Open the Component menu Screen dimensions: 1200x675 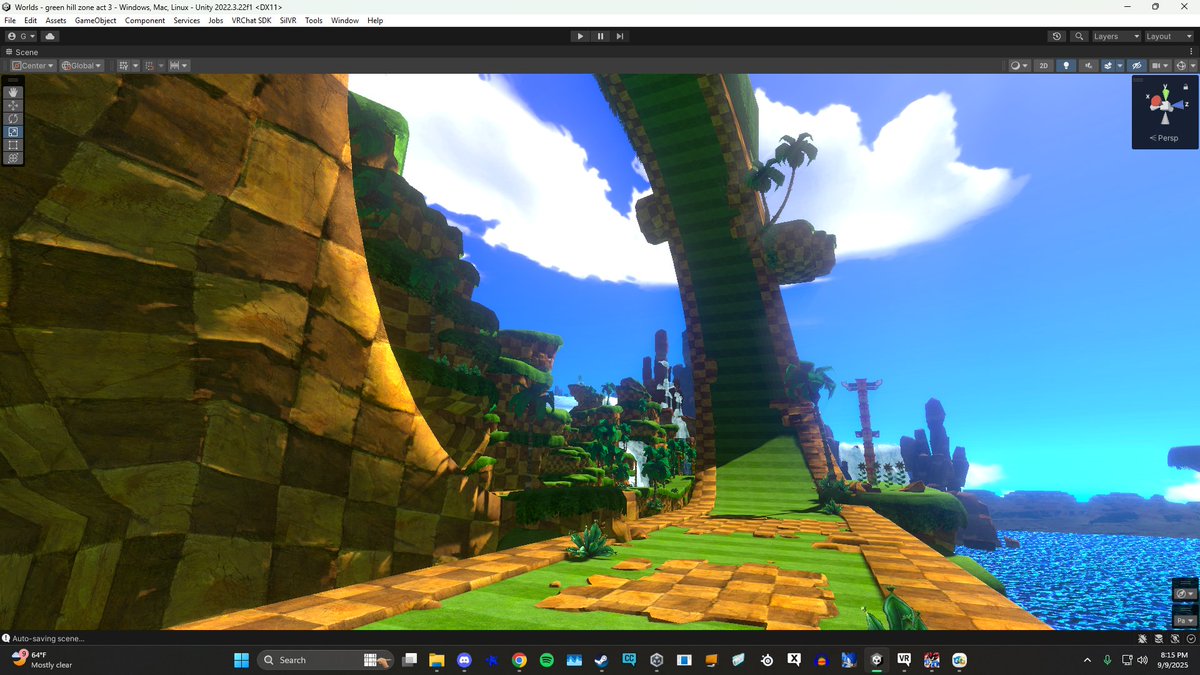click(x=145, y=20)
